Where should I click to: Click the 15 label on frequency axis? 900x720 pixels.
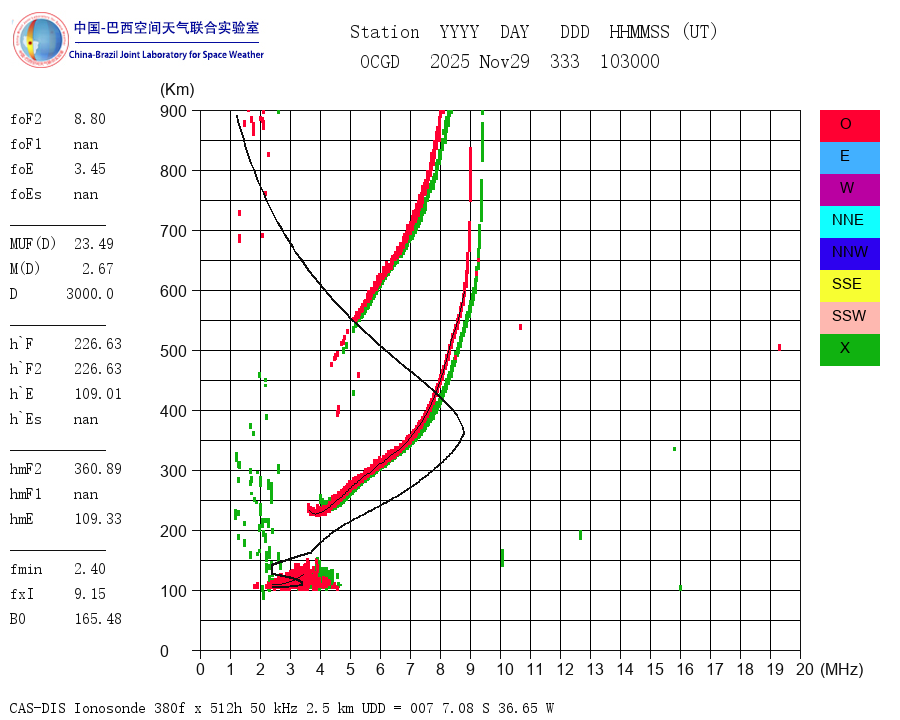pyautogui.click(x=655, y=669)
